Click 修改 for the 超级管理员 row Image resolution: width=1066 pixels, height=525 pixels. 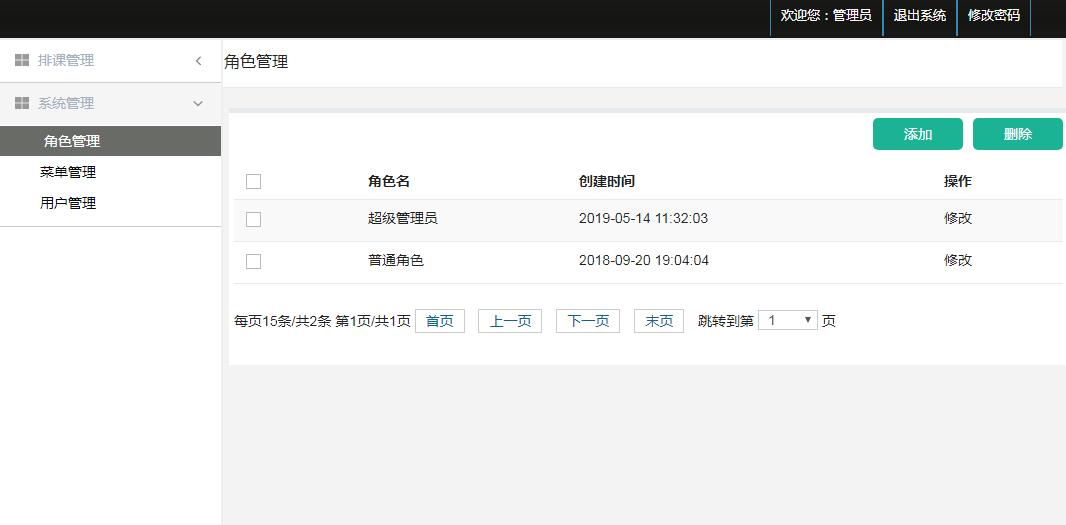coord(958,218)
